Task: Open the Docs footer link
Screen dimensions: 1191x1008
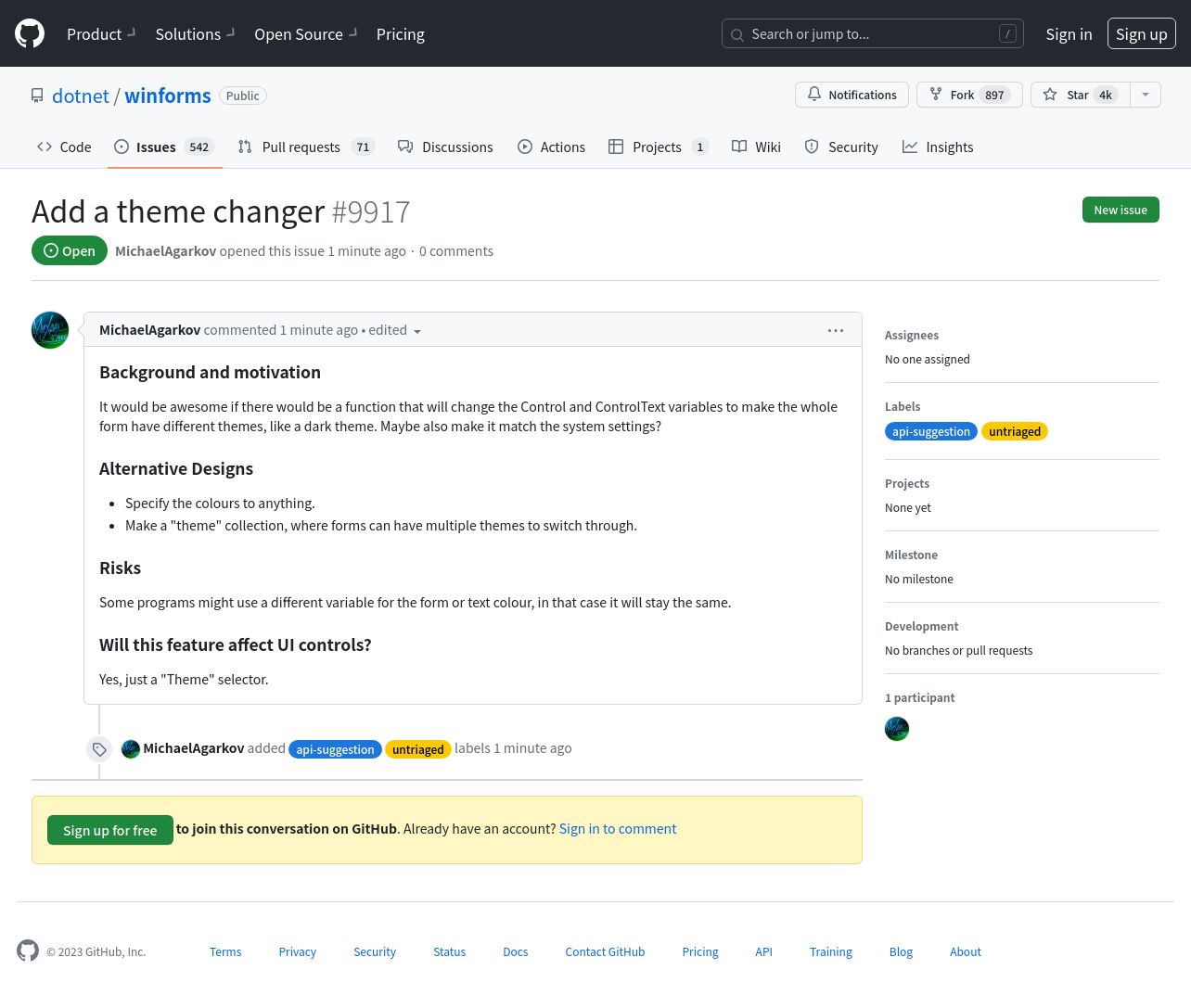Action: tap(516, 952)
